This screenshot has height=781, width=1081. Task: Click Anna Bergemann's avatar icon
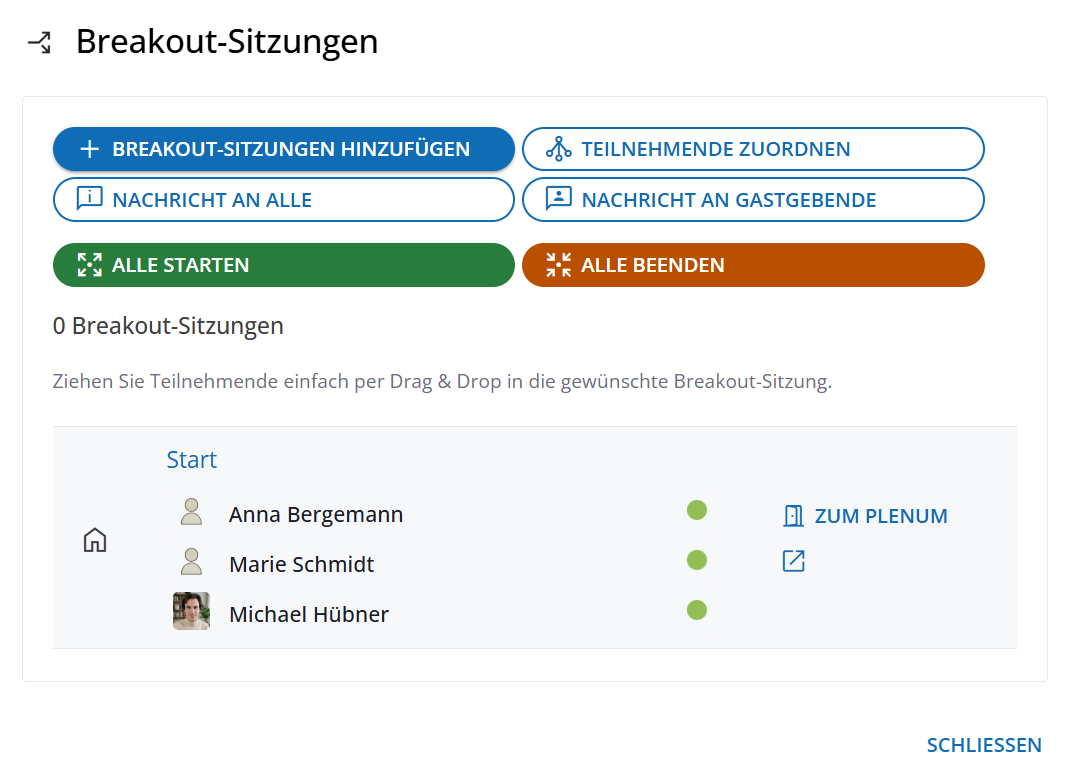(192, 512)
